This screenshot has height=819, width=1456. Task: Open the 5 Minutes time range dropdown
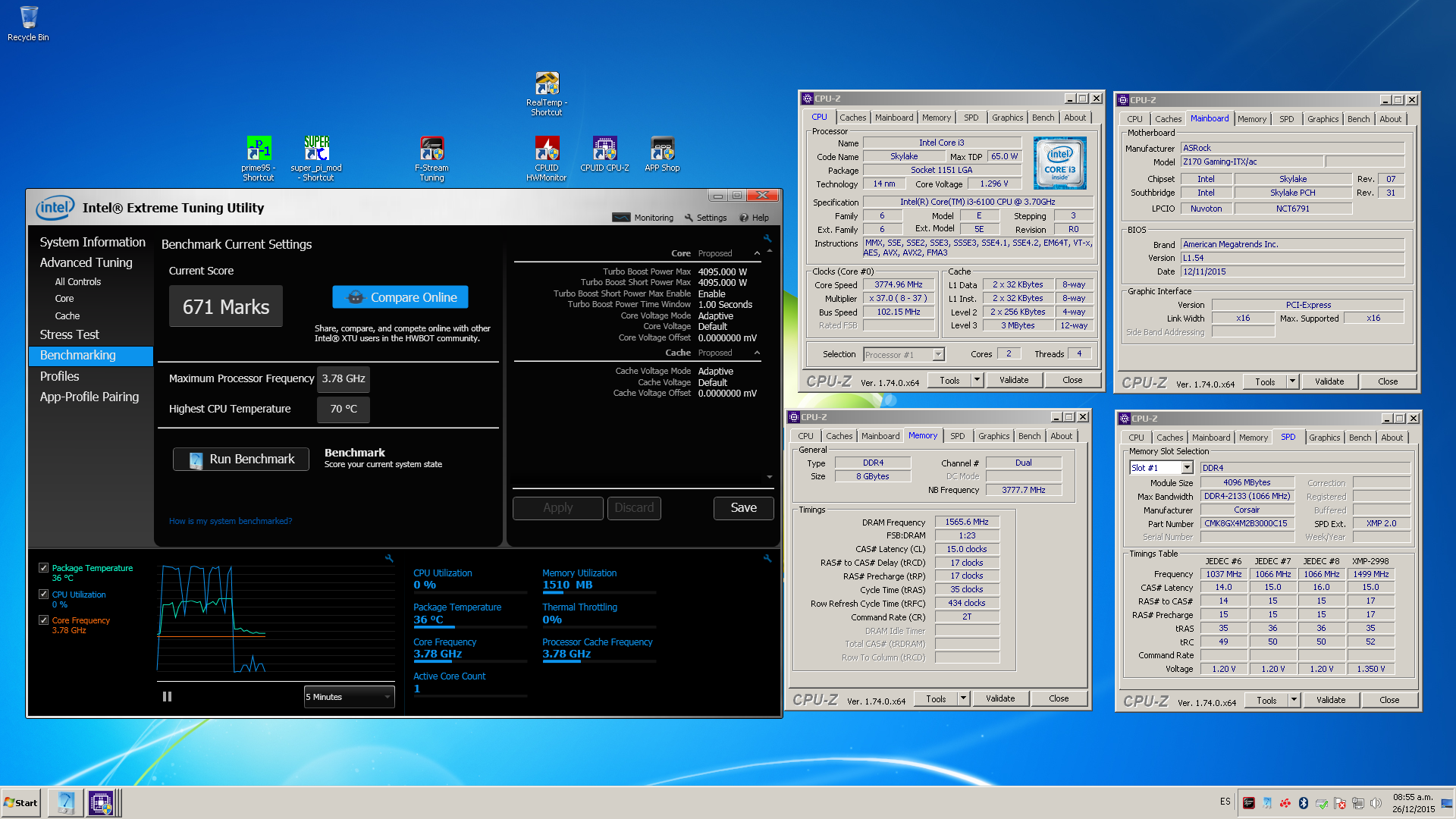coord(349,696)
